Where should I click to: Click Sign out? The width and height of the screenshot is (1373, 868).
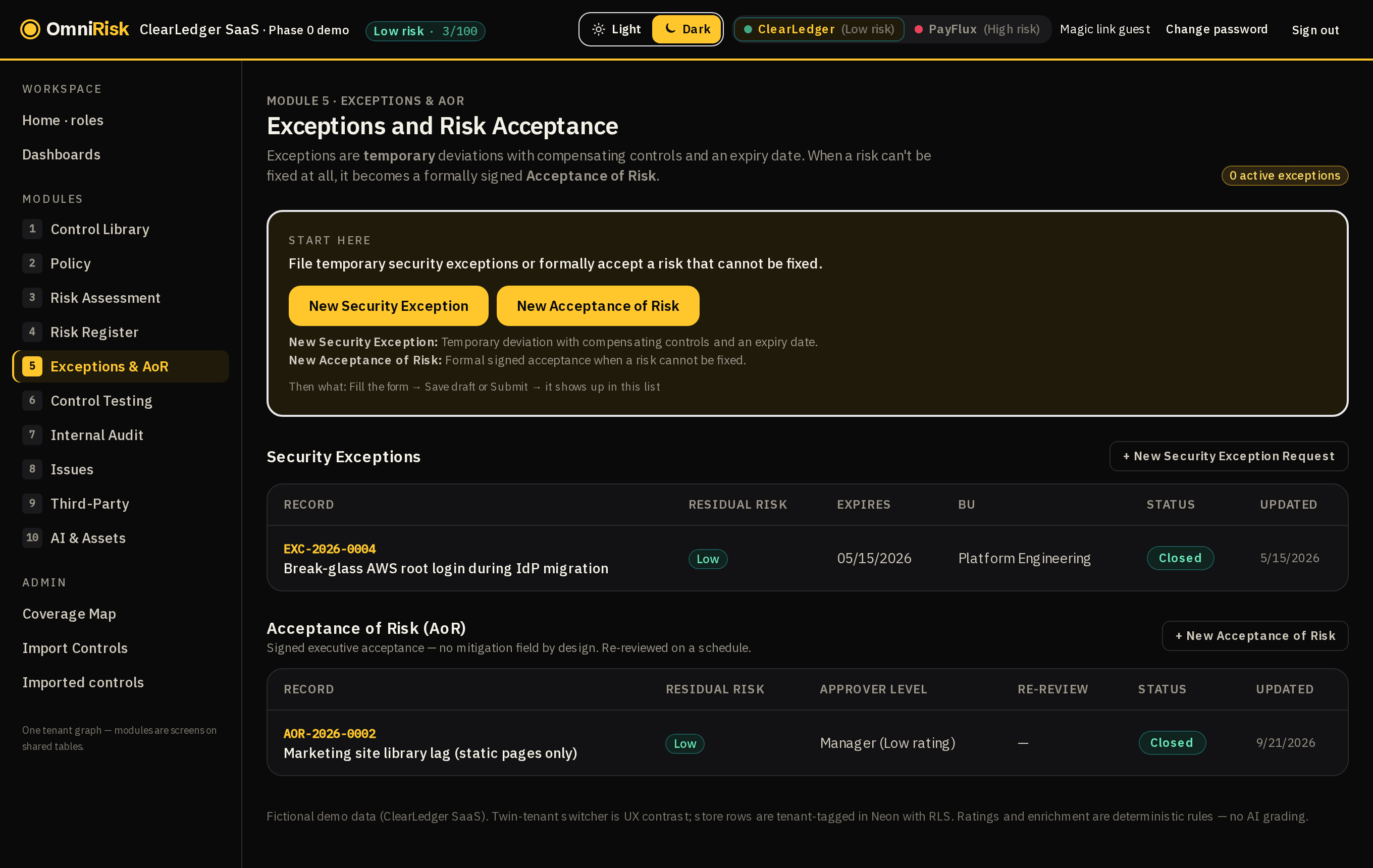pos(1315,30)
